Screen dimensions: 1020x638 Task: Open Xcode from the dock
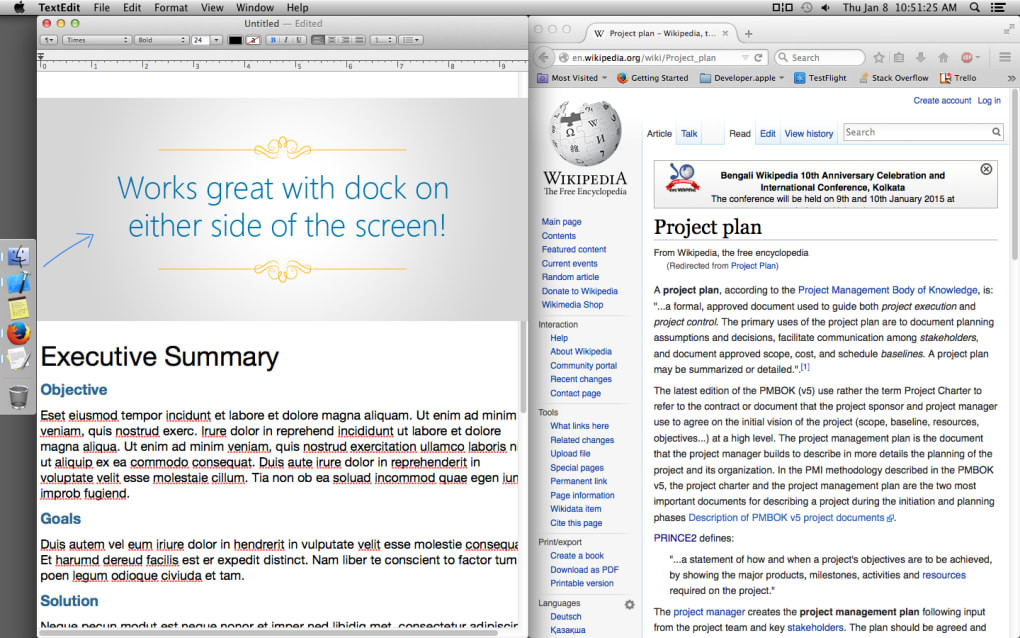(x=18, y=283)
